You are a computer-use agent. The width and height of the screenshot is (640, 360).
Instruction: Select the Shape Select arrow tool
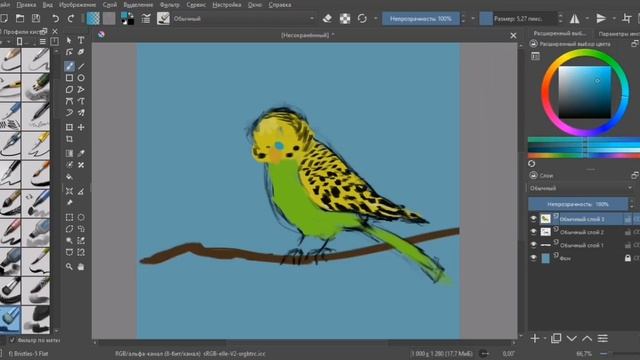click(x=69, y=40)
